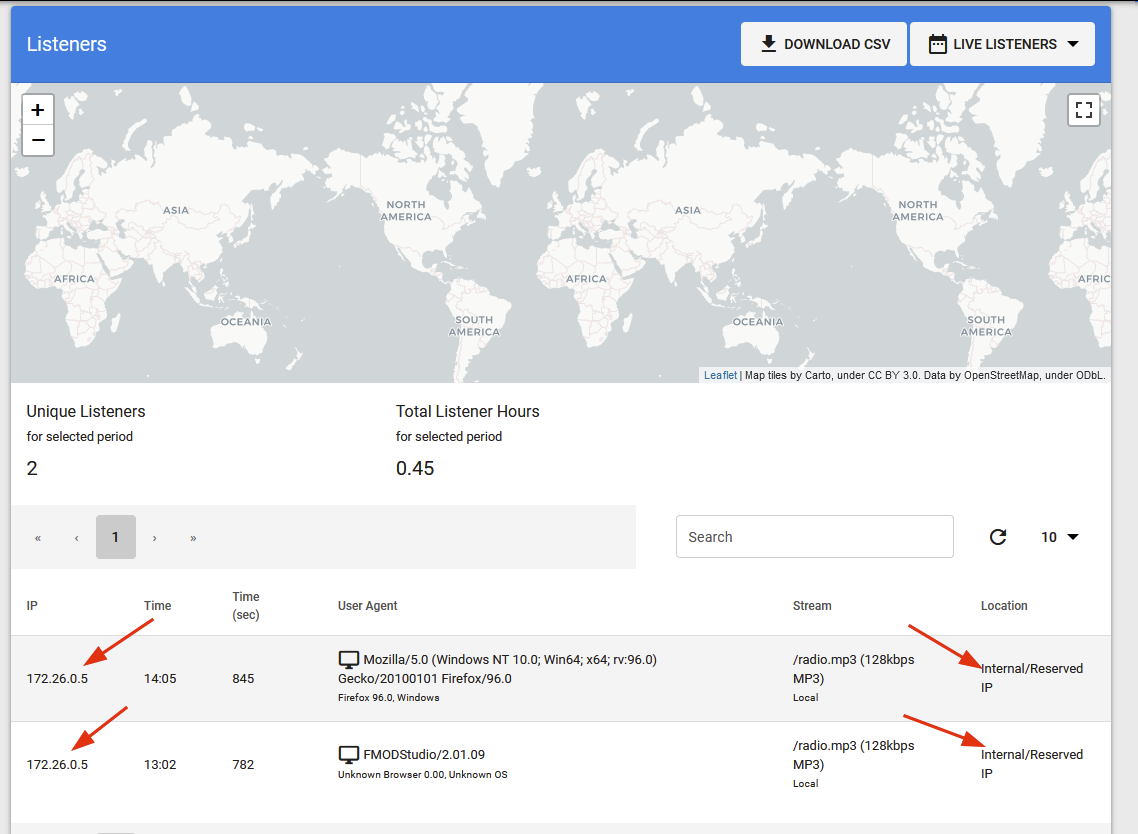
Task: Click the Listeners header title
Action: pyautogui.click(x=66, y=44)
